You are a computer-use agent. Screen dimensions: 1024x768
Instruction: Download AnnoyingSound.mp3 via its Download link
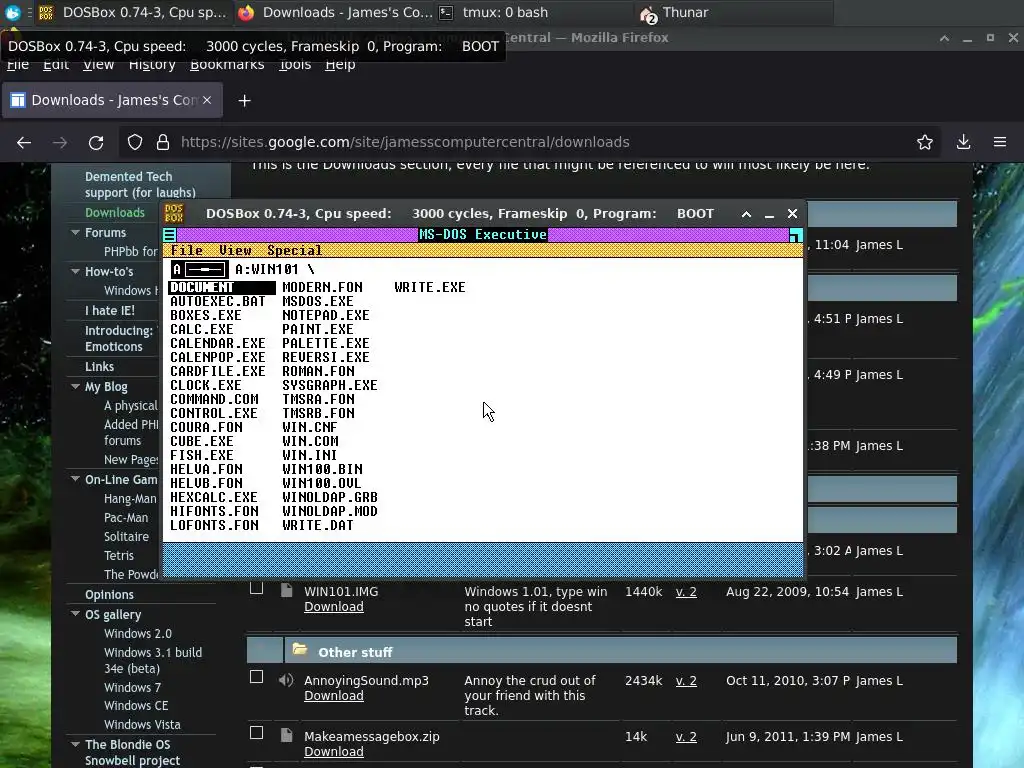[x=334, y=696]
